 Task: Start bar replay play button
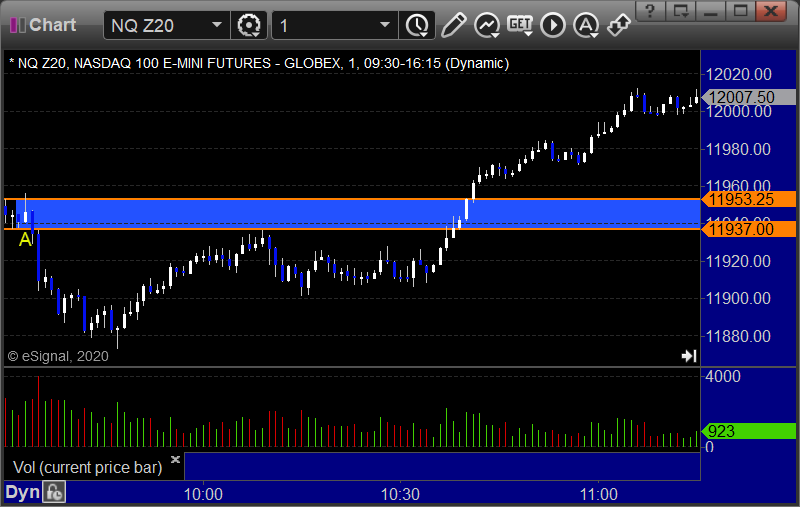(x=553, y=25)
